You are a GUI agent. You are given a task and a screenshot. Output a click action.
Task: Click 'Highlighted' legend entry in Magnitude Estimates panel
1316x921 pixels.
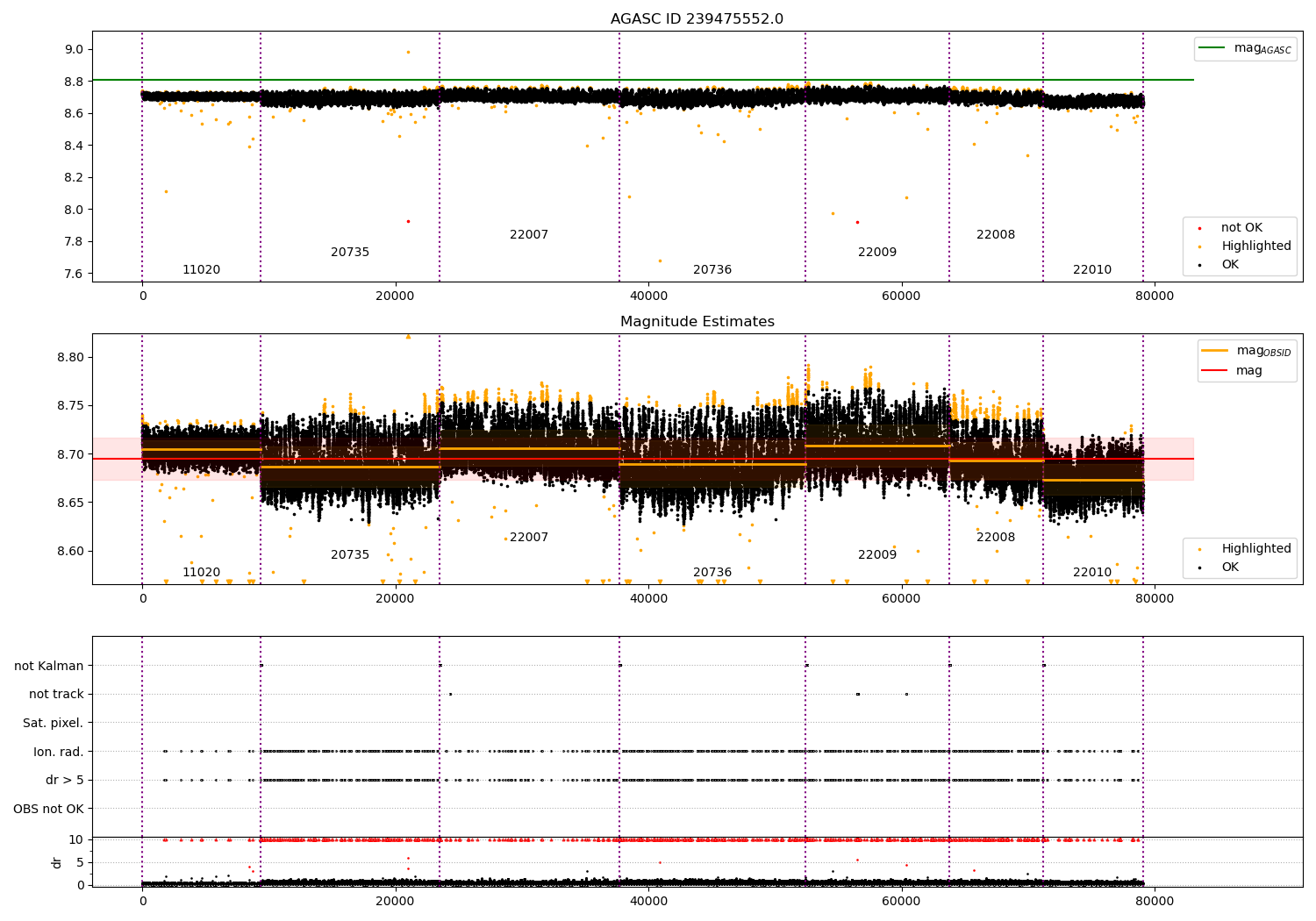click(x=1255, y=549)
